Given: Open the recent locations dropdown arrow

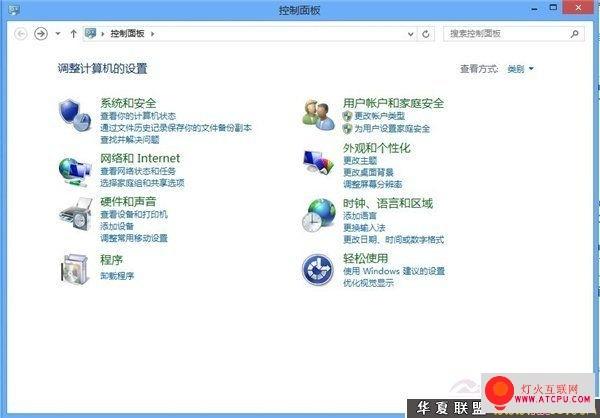Looking at the screenshot, I should 58,34.
